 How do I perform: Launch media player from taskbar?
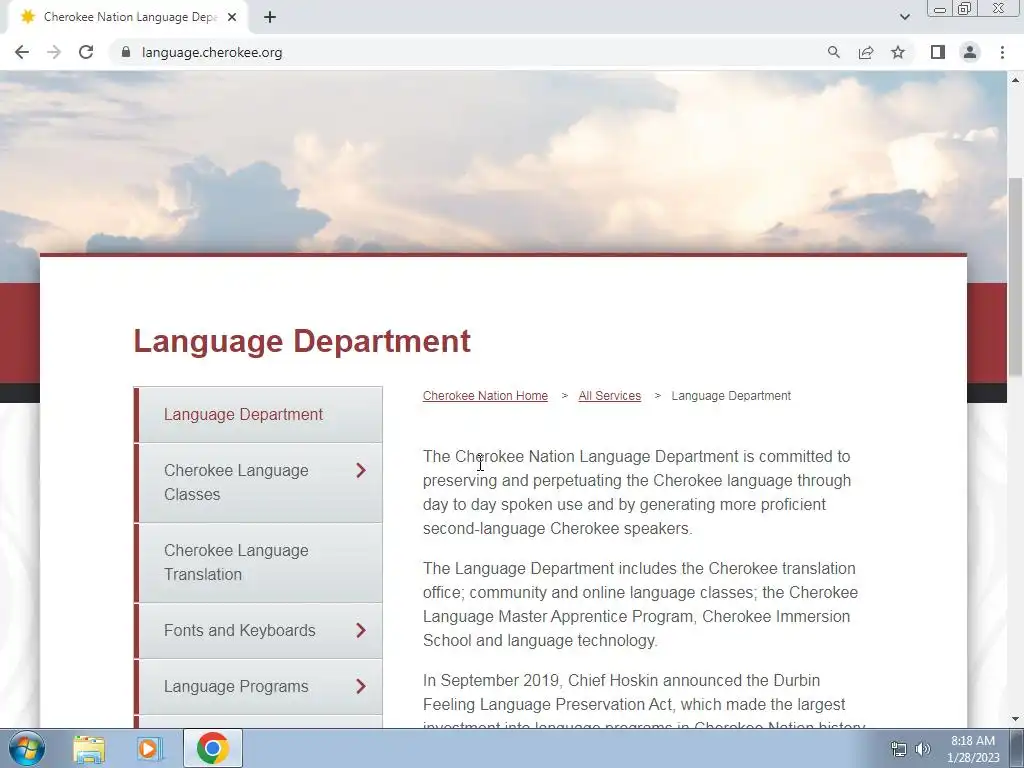(150, 748)
